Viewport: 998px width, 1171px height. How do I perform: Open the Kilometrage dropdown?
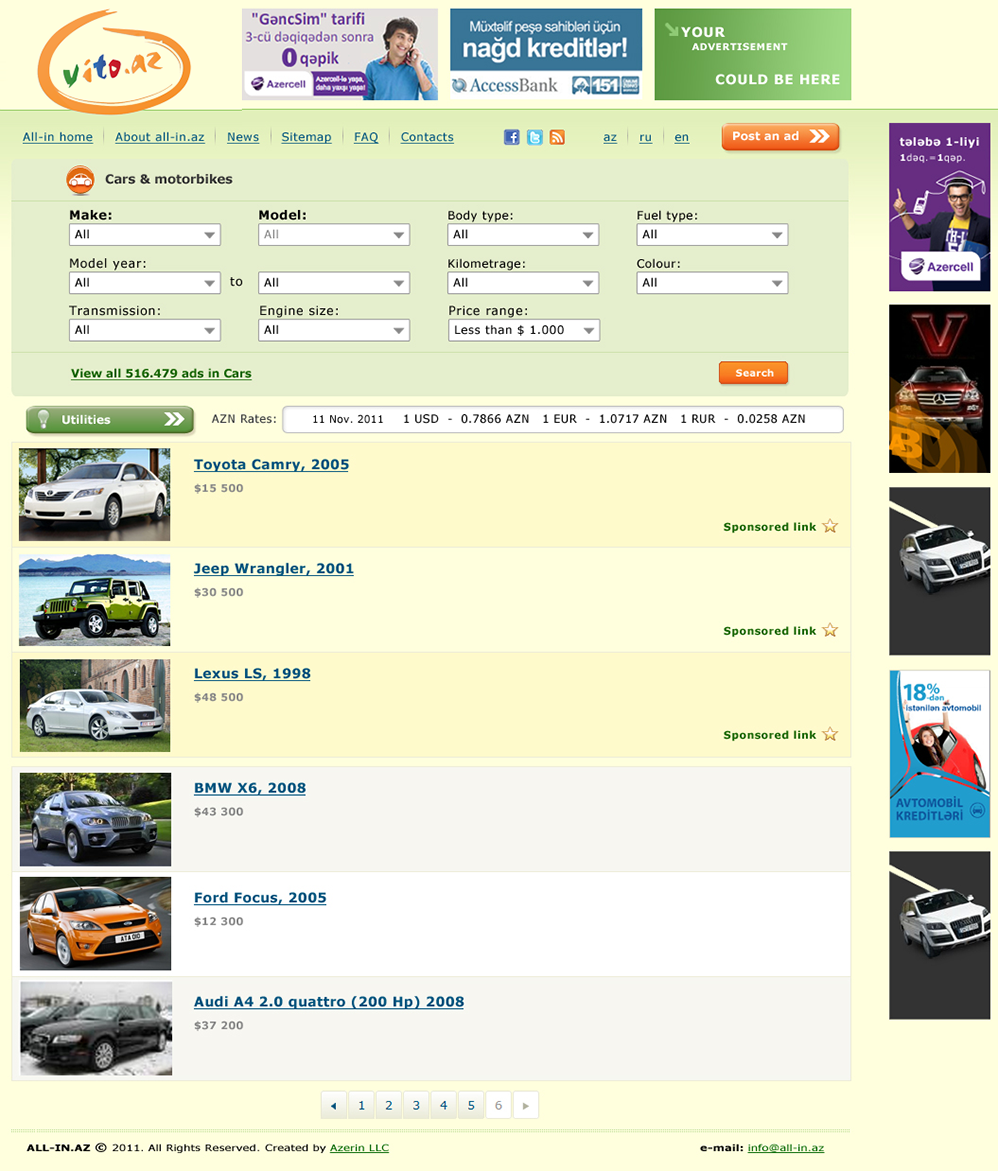tap(523, 283)
